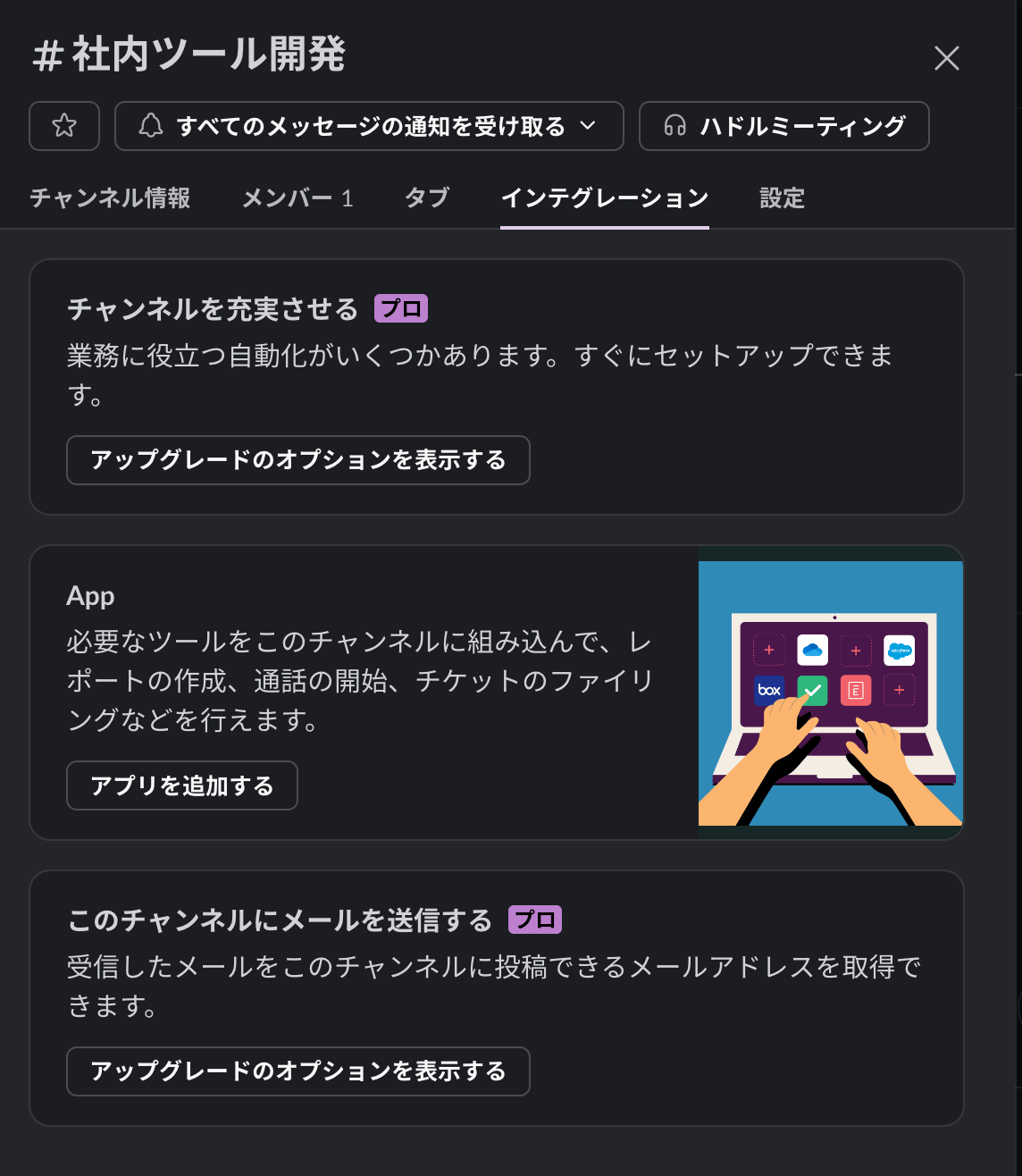Screen dimensions: 1022x1176
Task: Show upgrade options under チャンネルを充実させる
Action: [298, 460]
